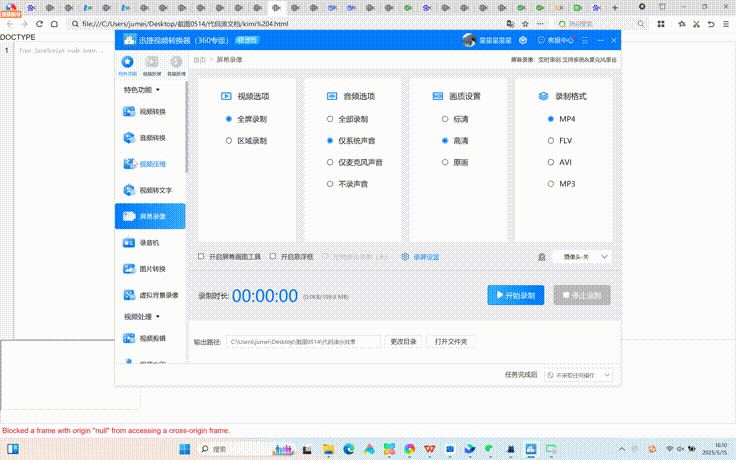The height and width of the screenshot is (460, 736).
Task: Open 录屏设置 gear settings
Action: click(420, 257)
